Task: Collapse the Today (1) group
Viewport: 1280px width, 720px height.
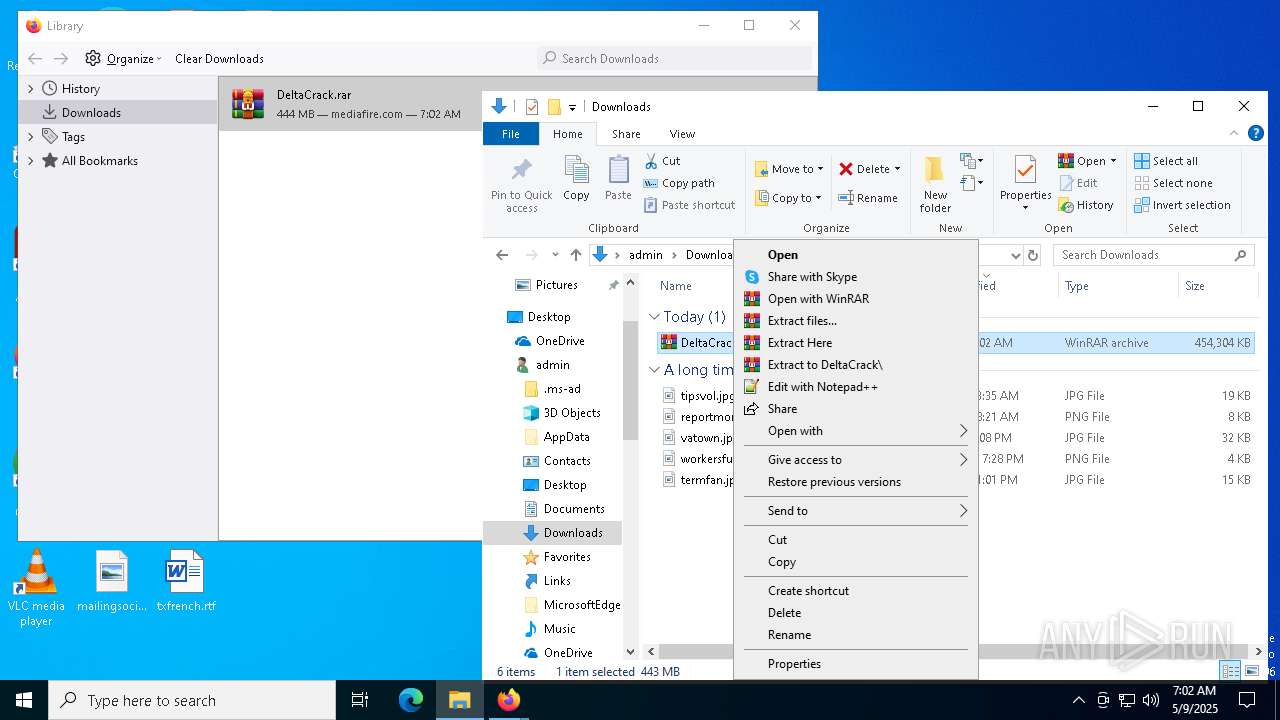Action: (655, 316)
